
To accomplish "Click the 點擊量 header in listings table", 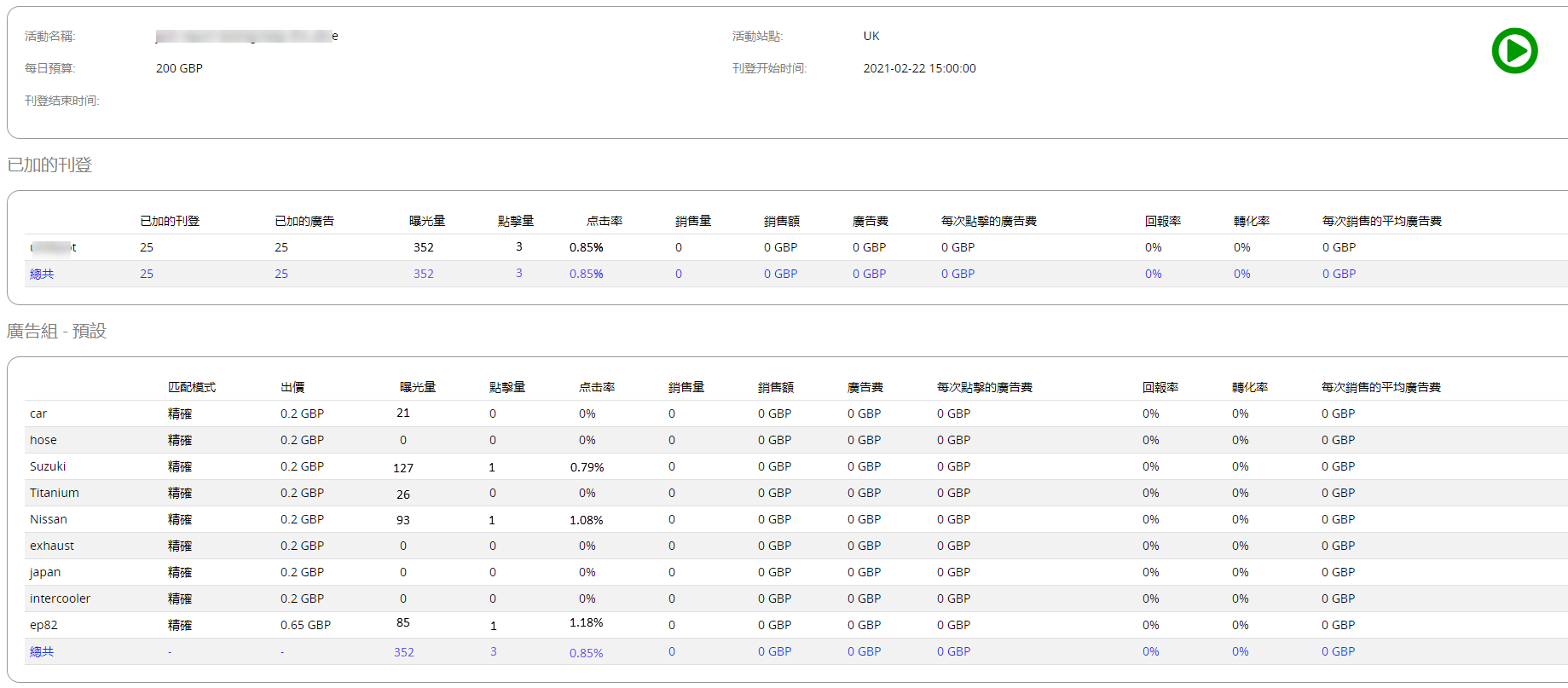I will 516,221.
